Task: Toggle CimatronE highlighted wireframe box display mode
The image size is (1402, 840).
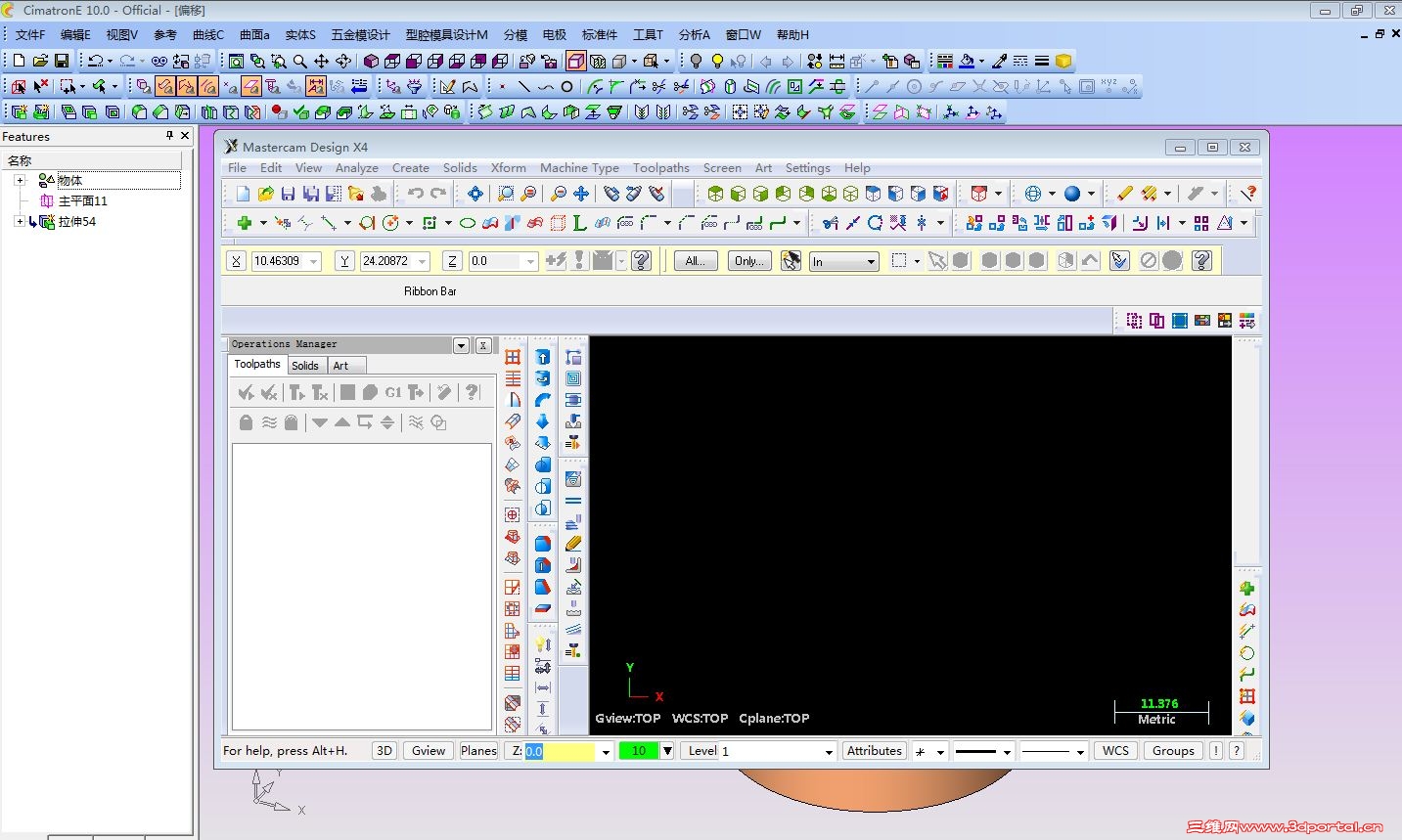Action: coord(576,61)
